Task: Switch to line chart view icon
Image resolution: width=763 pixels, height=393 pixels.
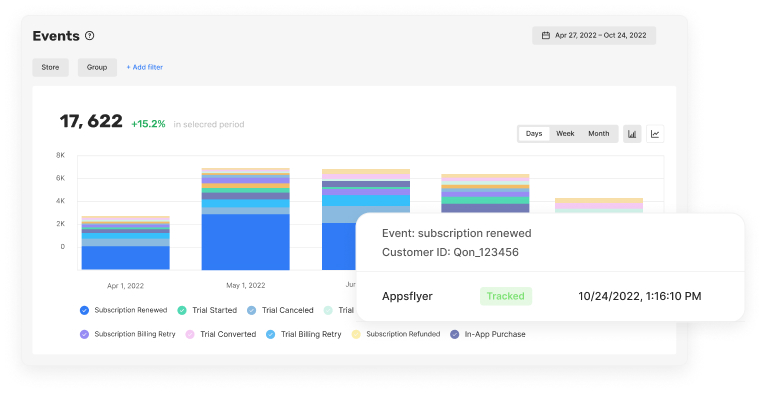Action: click(655, 134)
